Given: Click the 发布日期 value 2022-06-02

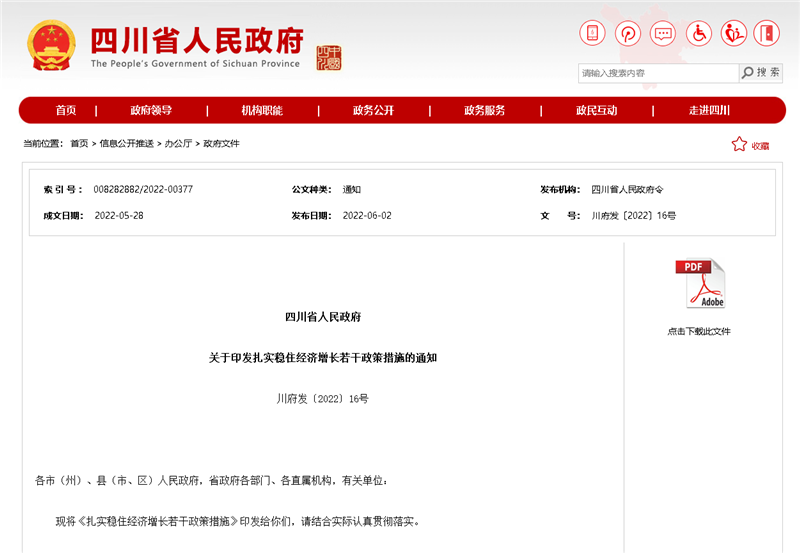Looking at the screenshot, I should [x=367, y=216].
